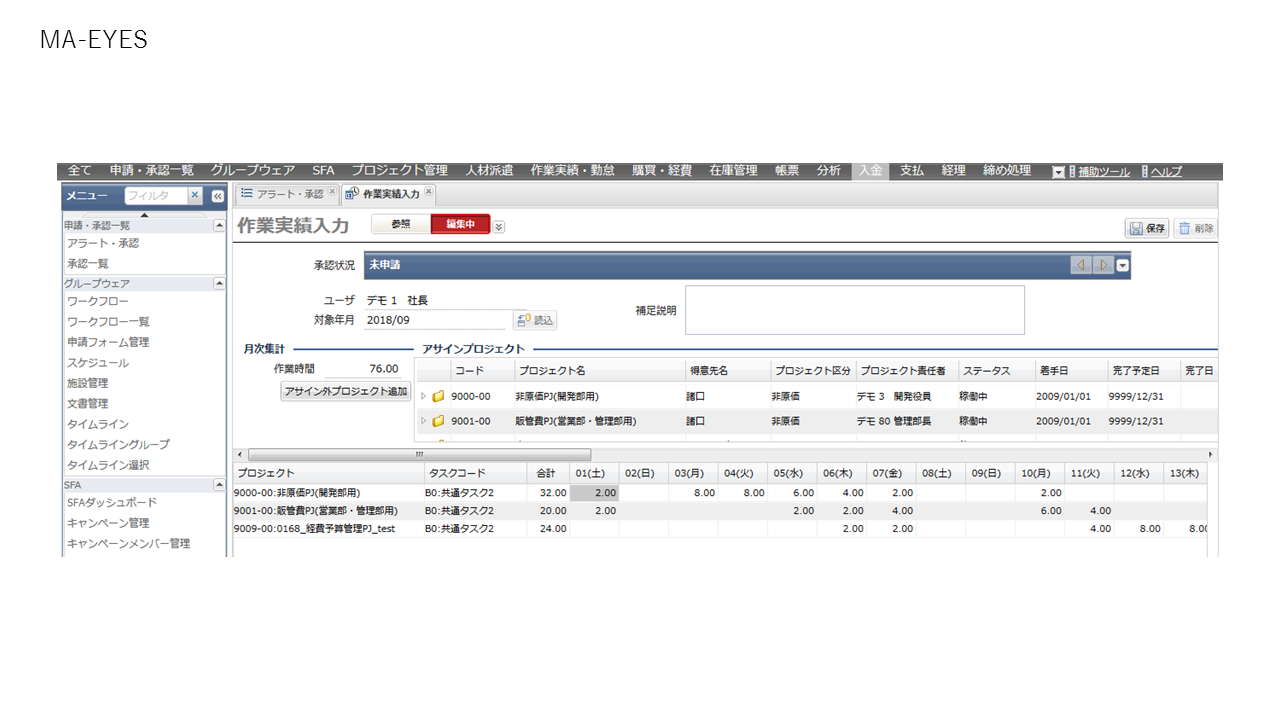1280x720 pixels.
Task: Select the 全て top menu
Action: tap(79, 171)
